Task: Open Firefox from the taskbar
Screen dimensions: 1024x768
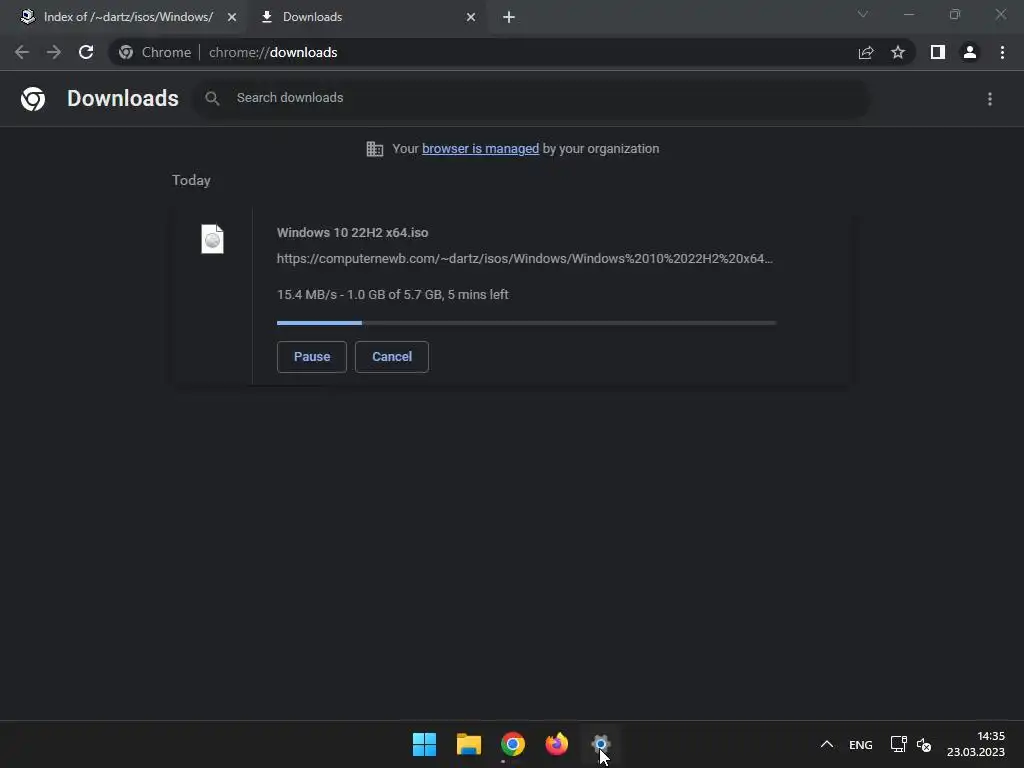Action: (556, 744)
